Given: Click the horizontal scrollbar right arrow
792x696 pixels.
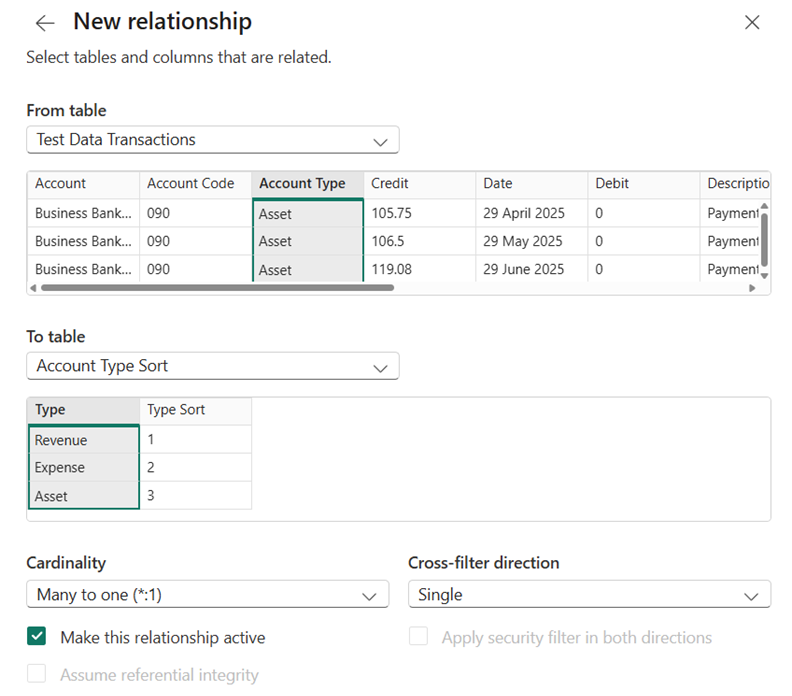Looking at the screenshot, I should click(753, 288).
